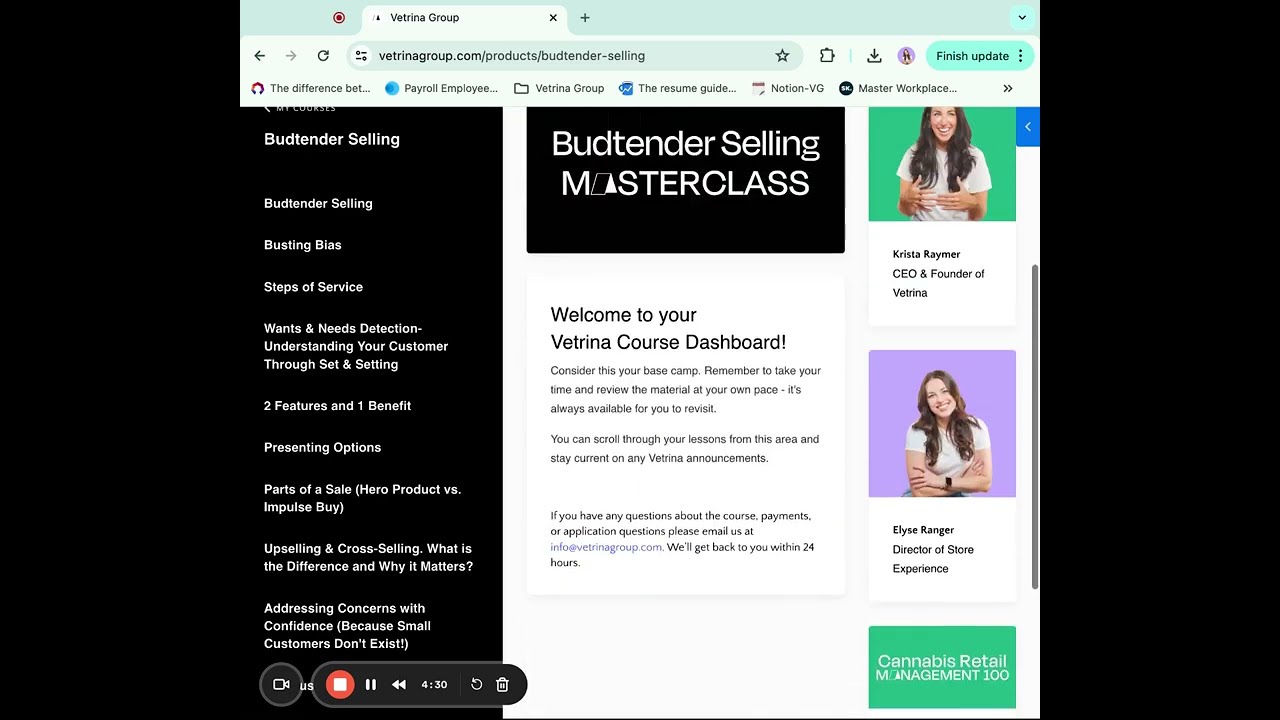Open the Presenting Options lesson

(x=322, y=447)
